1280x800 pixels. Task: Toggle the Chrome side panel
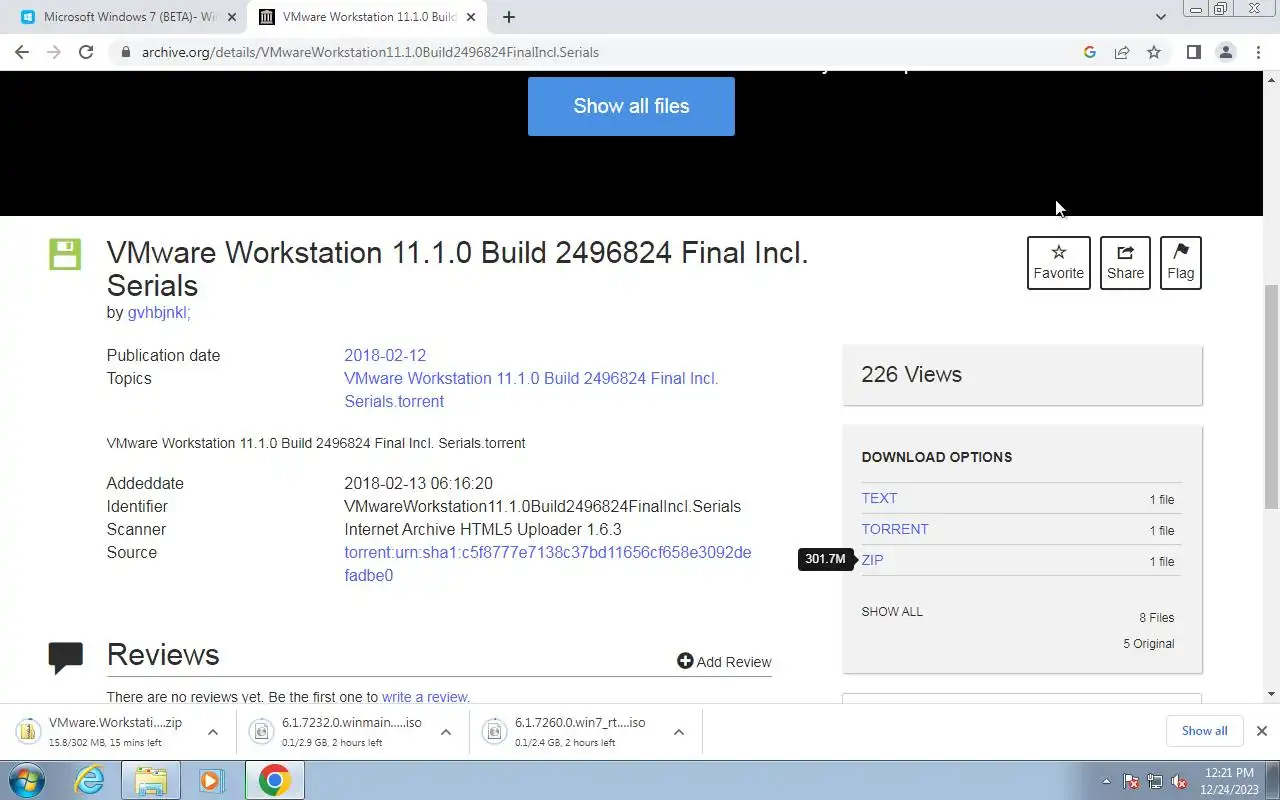[1193, 52]
